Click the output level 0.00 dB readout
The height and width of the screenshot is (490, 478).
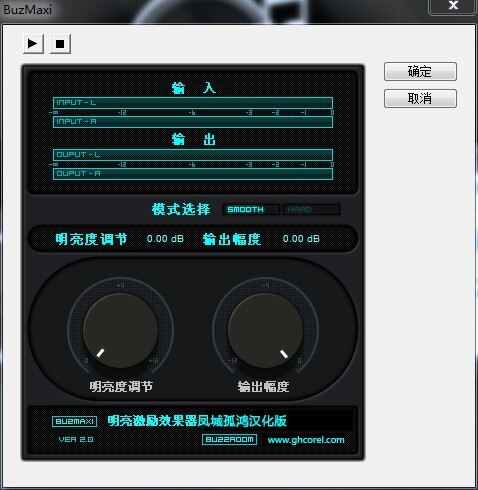pyautogui.click(x=301, y=239)
